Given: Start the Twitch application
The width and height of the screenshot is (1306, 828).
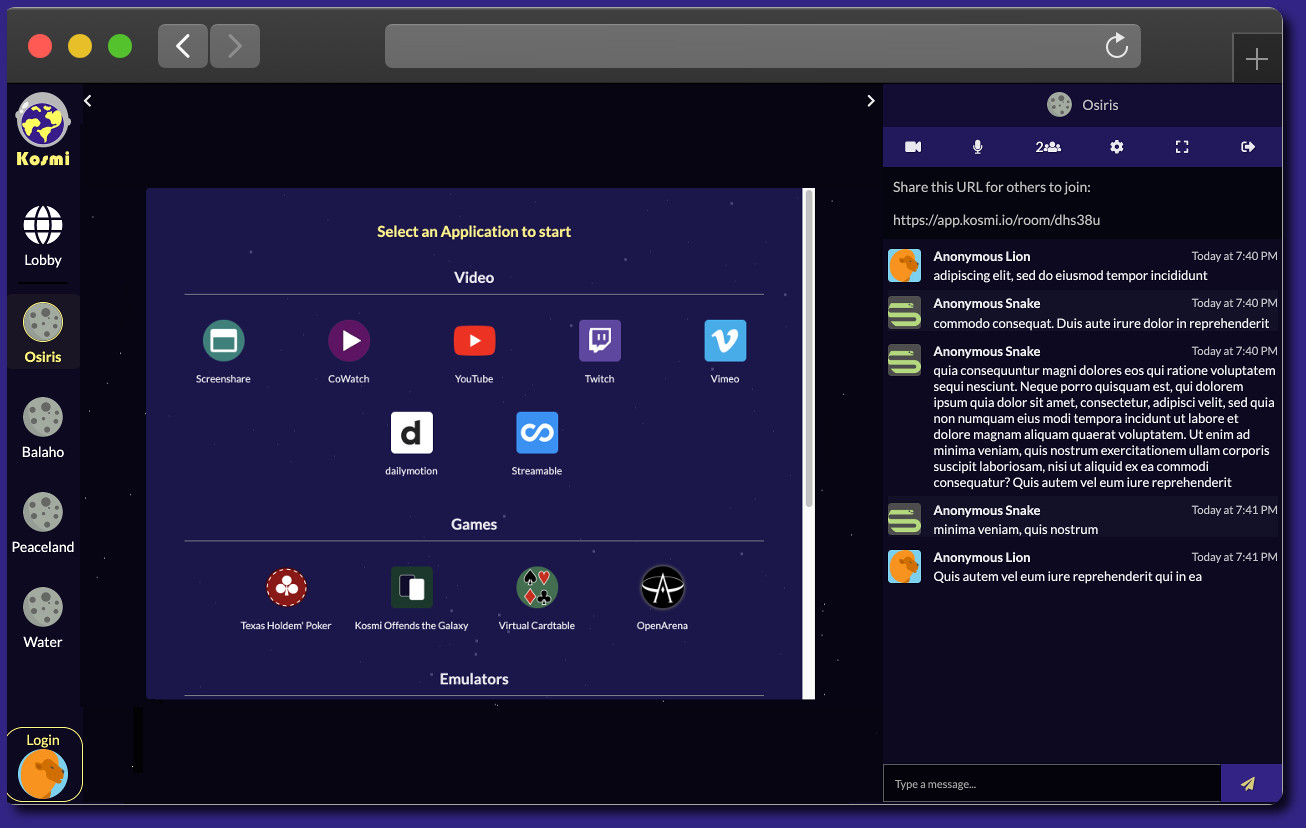Looking at the screenshot, I should coord(599,342).
